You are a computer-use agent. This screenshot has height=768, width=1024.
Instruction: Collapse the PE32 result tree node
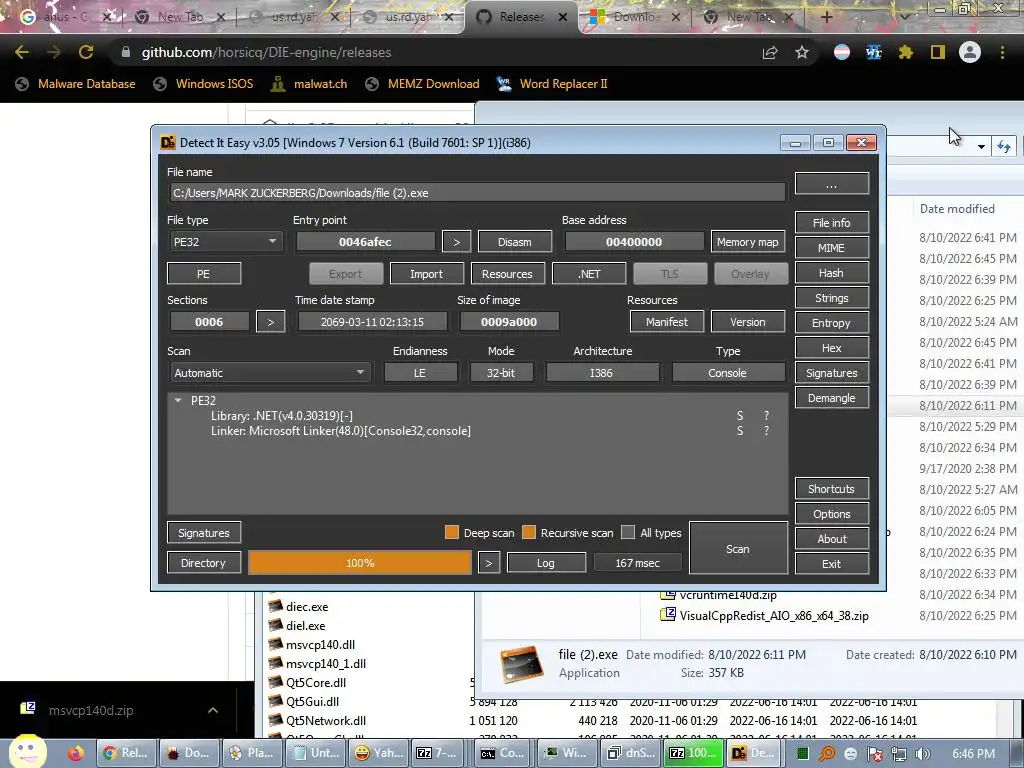pos(178,400)
